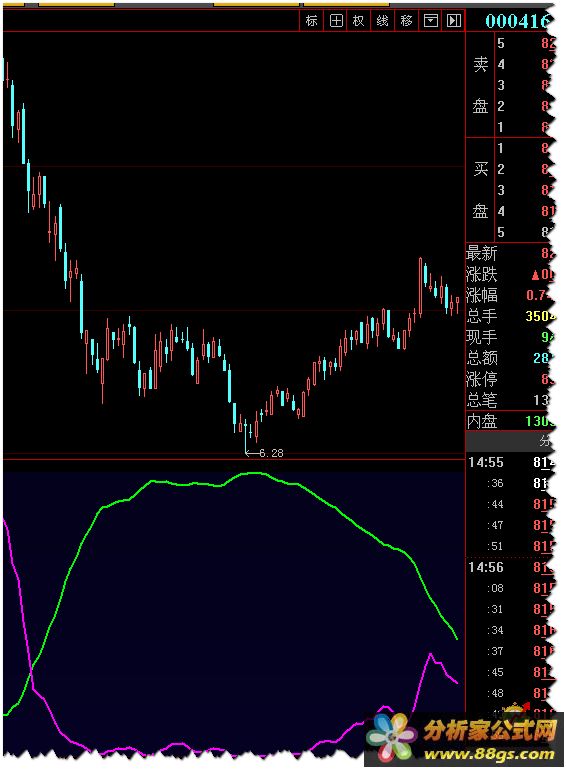Select the 线 drawing line tool
This screenshot has height=769, width=566.
(383, 21)
